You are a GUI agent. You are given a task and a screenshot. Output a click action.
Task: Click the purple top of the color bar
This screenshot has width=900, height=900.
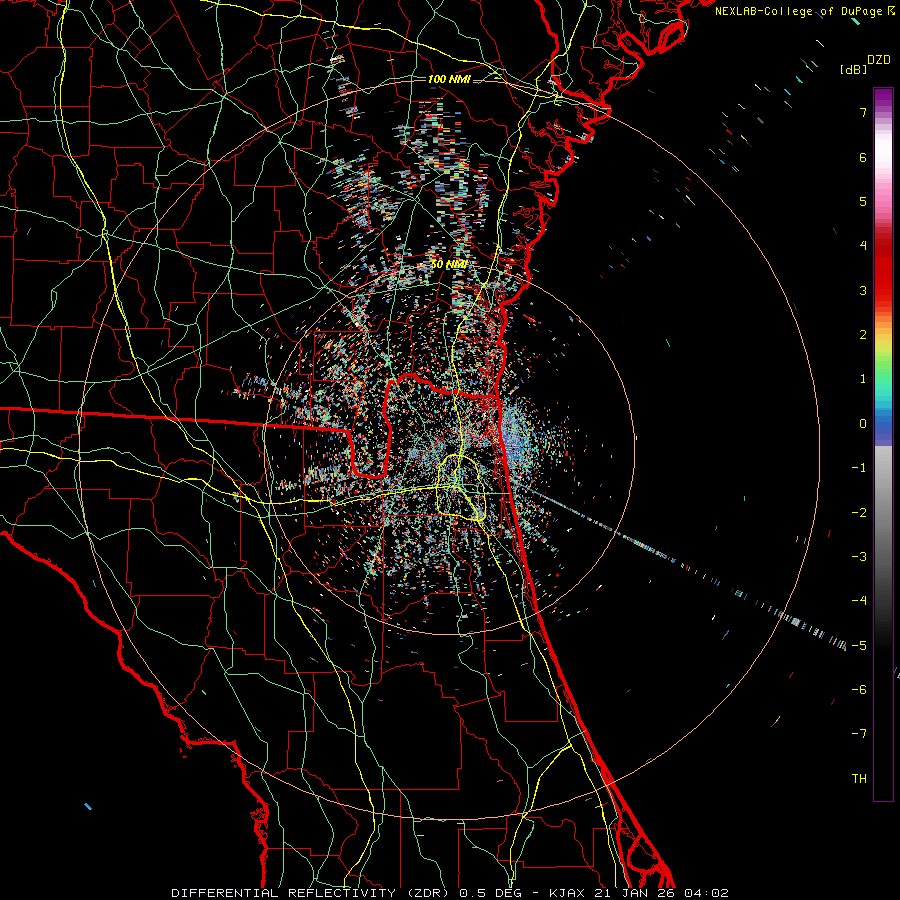pyautogui.click(x=883, y=98)
